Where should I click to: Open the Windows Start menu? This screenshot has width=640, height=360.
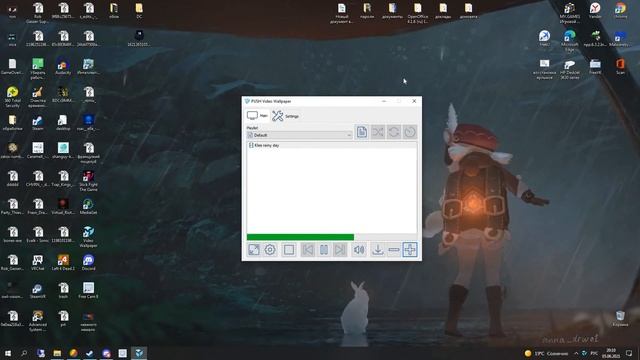click(x=8, y=353)
